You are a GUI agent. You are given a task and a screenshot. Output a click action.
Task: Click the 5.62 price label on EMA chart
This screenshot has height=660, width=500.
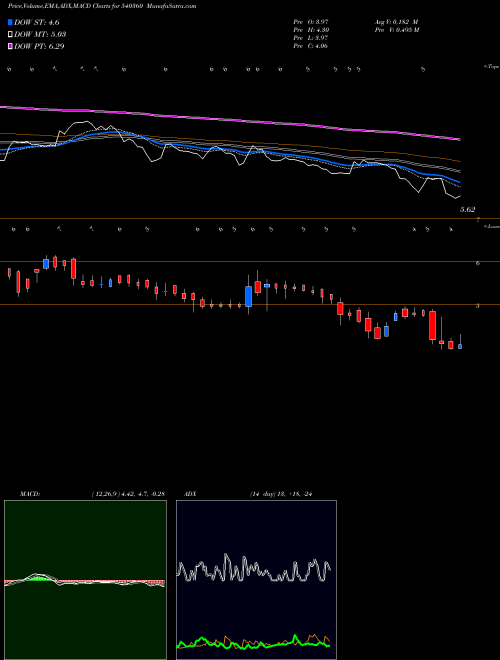pyautogui.click(x=467, y=209)
